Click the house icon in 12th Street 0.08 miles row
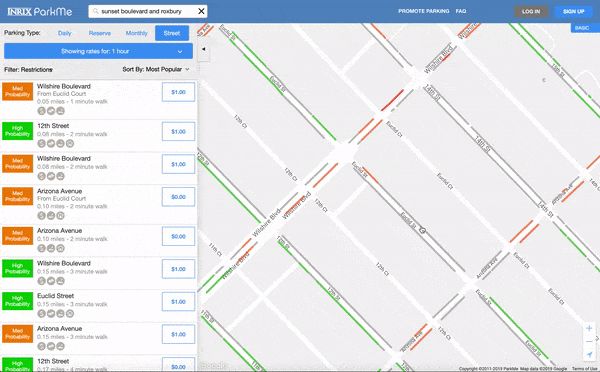Image resolution: width=600 pixels, height=372 pixels. click(70, 144)
